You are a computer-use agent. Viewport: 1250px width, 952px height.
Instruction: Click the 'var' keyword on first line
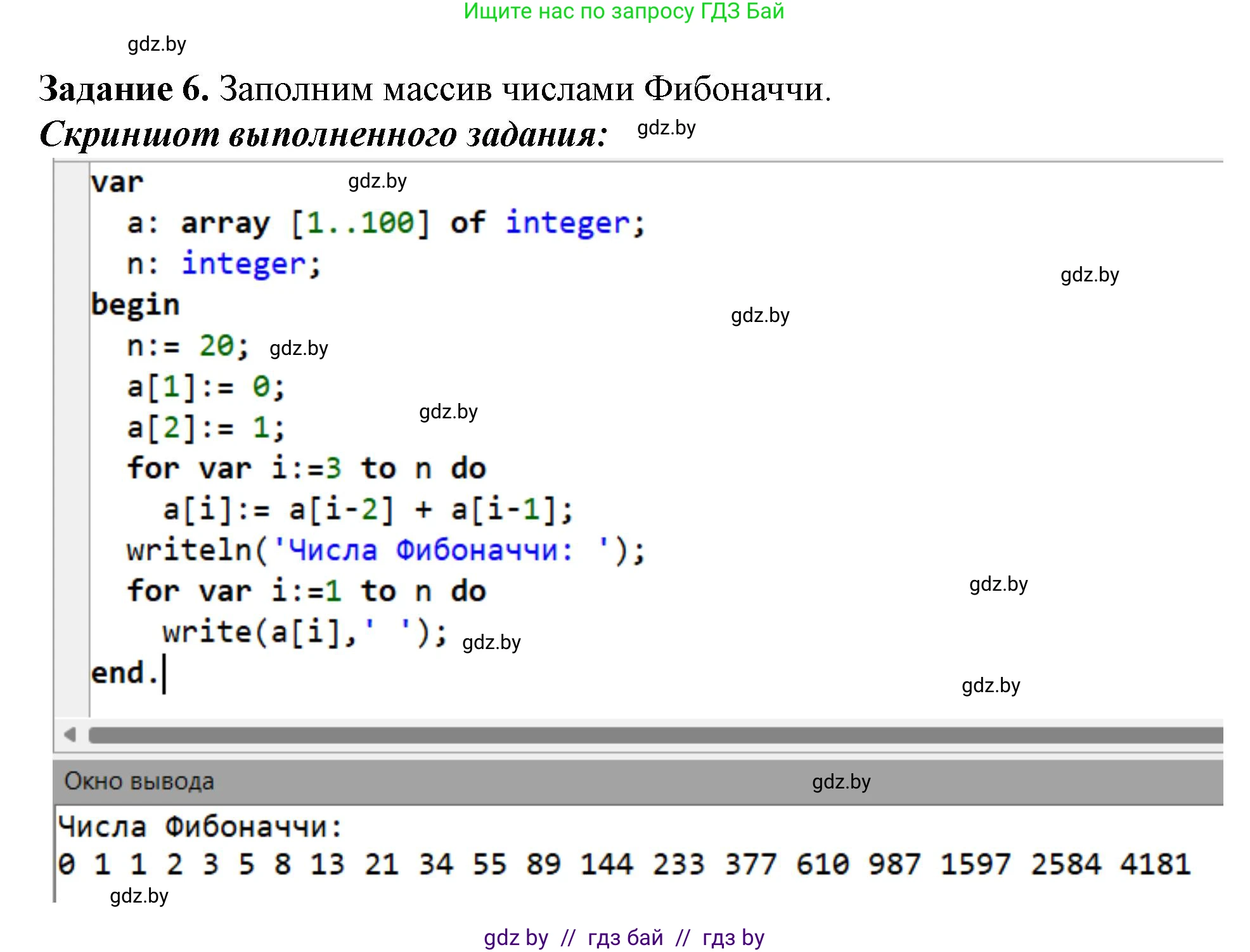(x=117, y=183)
